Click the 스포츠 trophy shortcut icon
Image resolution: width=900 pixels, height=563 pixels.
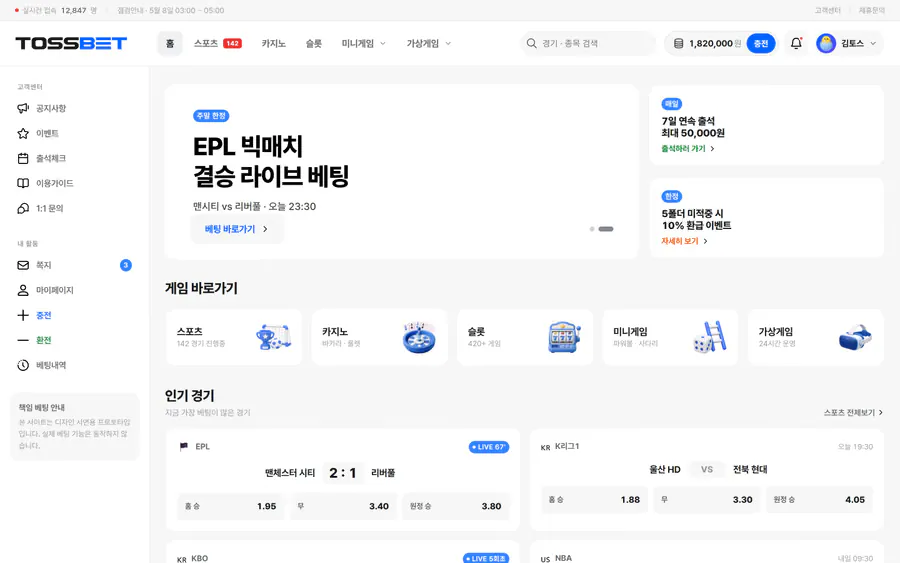[274, 337]
